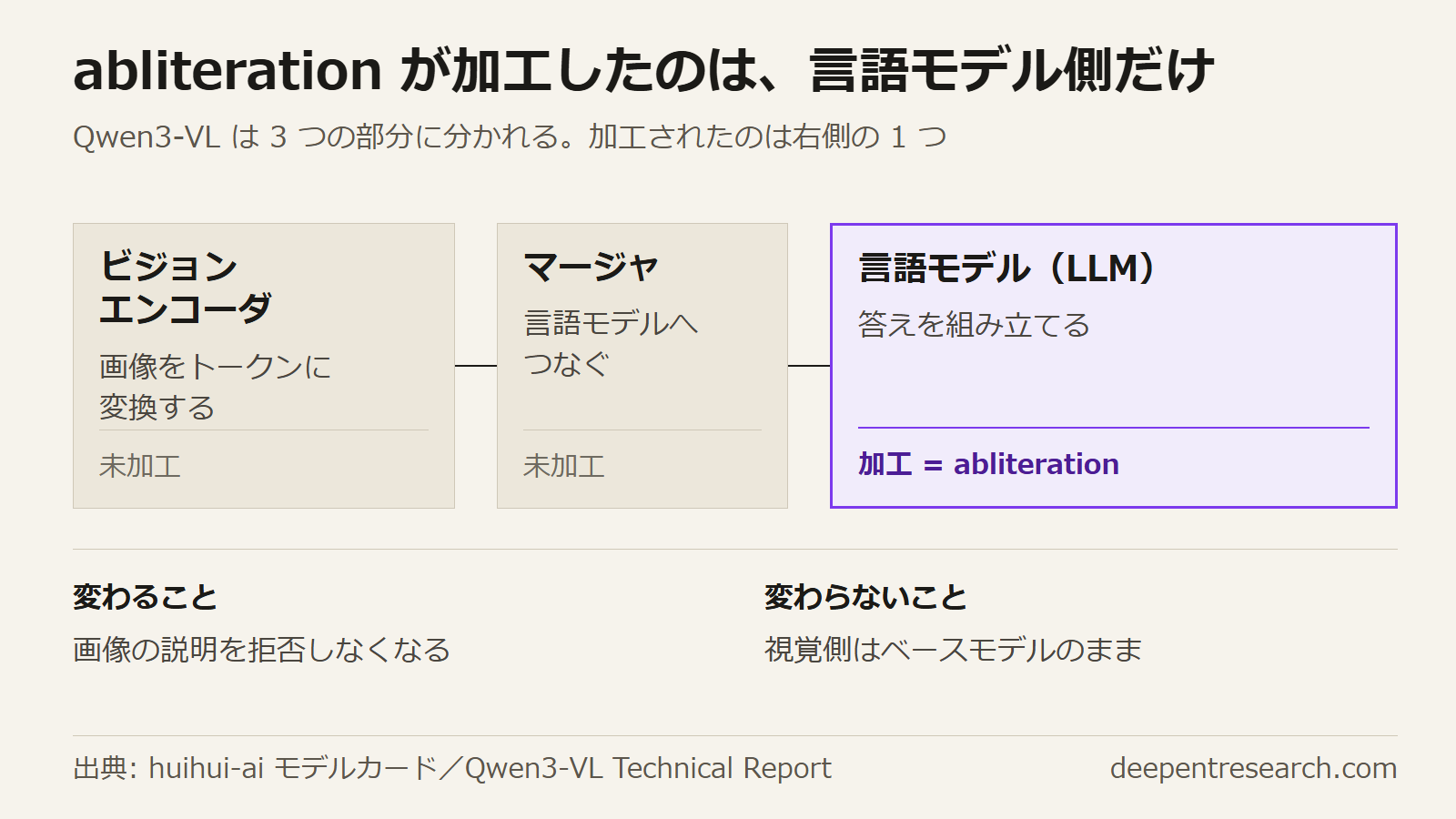
Task: Click the text '画像をトークンに変換する'
Action: pyautogui.click(x=215, y=387)
